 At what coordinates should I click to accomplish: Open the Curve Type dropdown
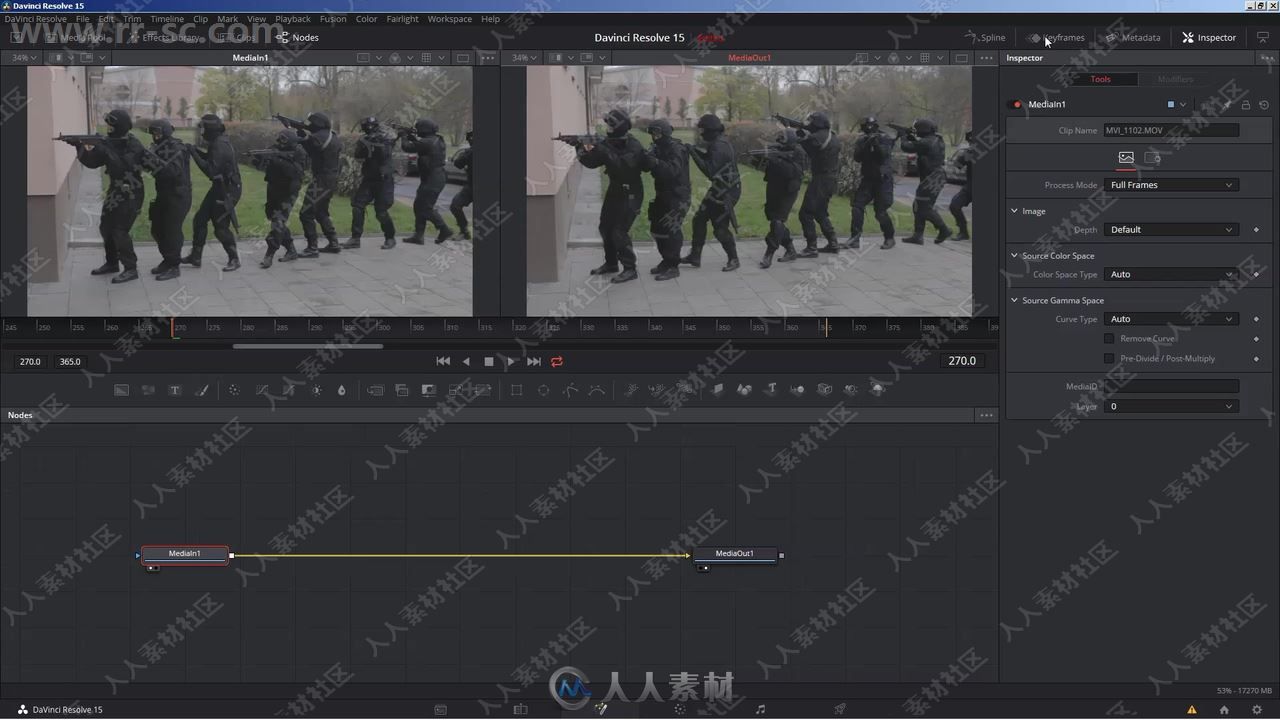click(x=1171, y=319)
